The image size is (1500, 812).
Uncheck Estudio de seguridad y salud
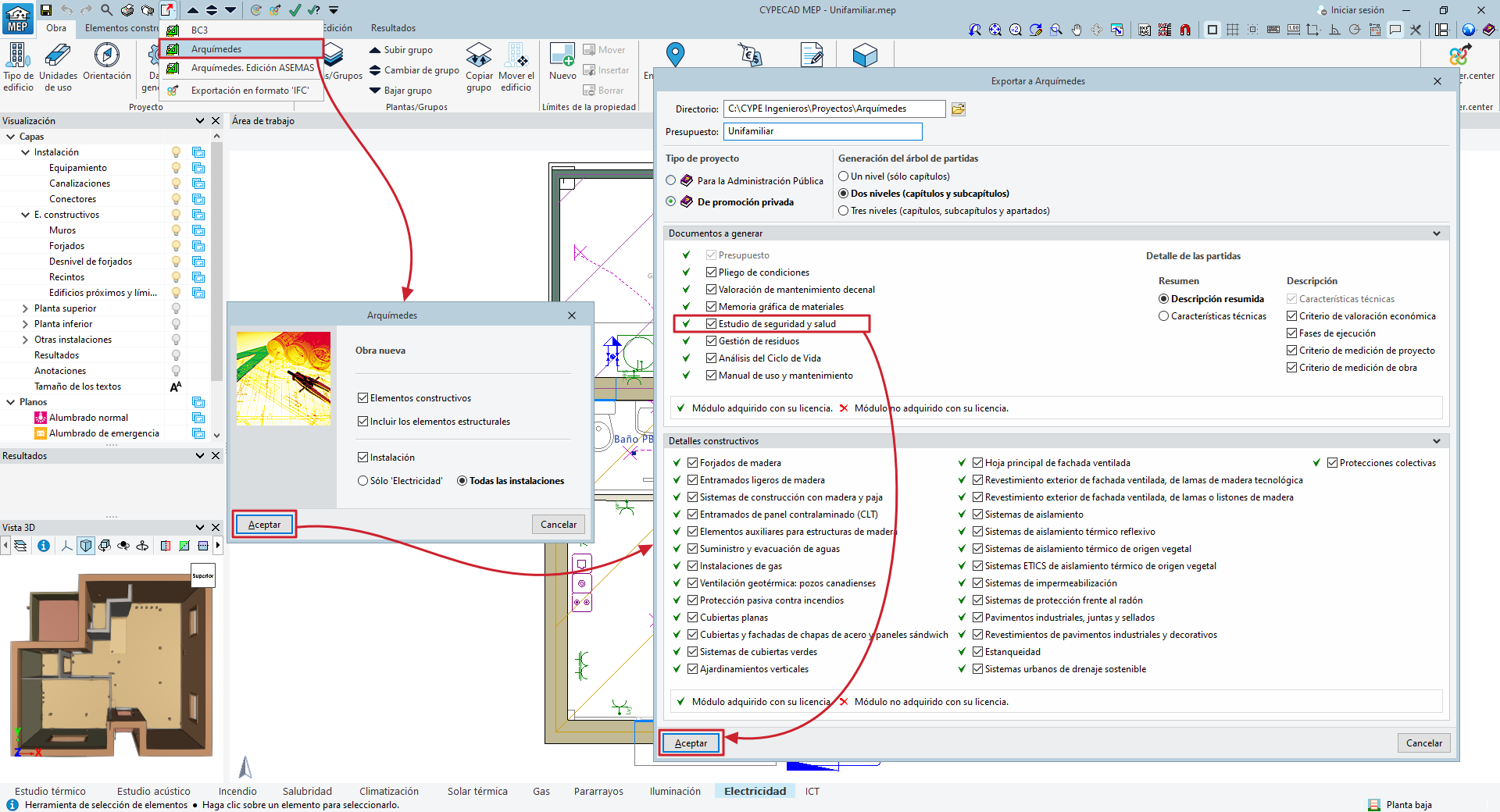coord(711,324)
